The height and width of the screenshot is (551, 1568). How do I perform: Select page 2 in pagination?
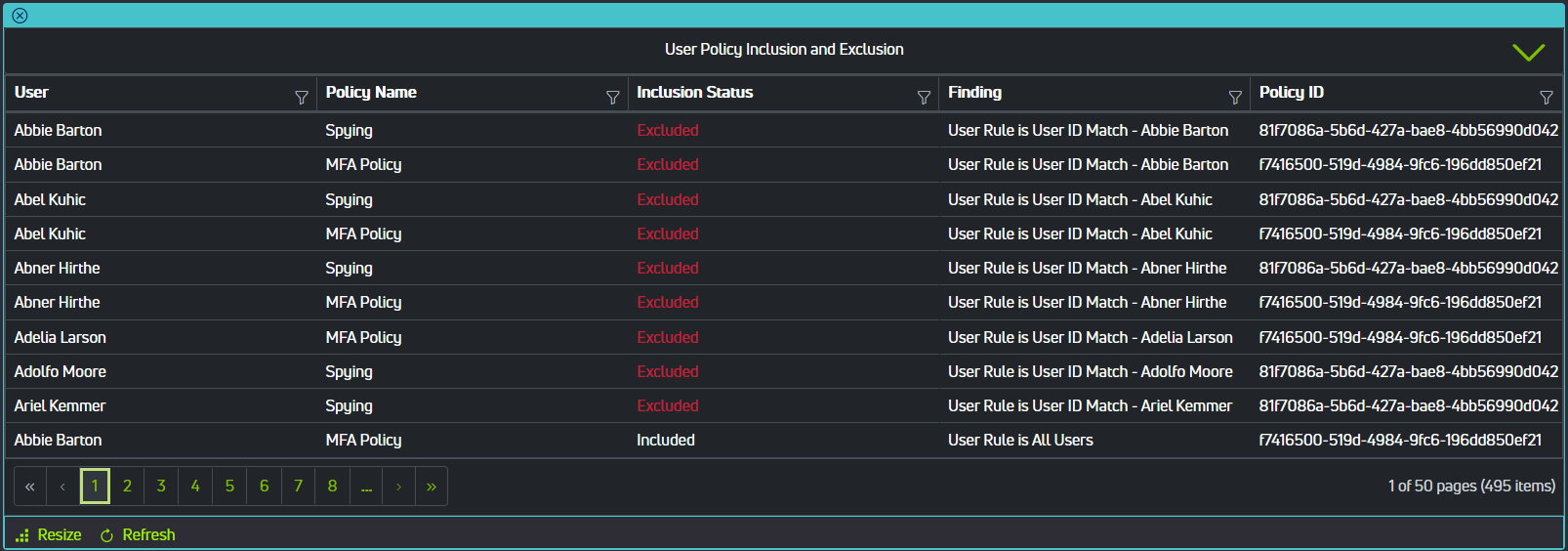127,487
